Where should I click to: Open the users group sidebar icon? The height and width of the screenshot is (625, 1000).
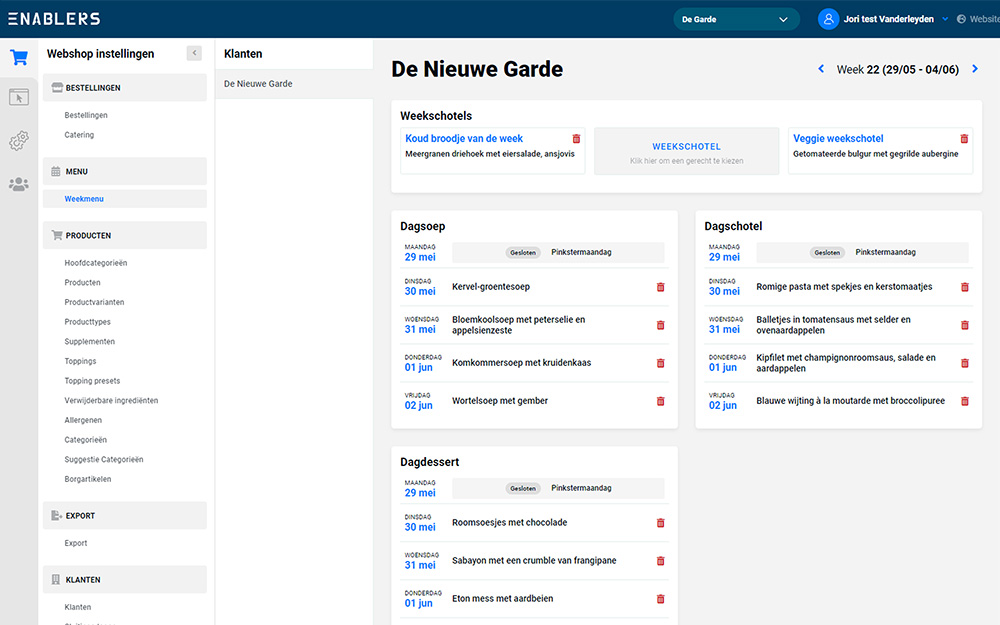pyautogui.click(x=19, y=184)
